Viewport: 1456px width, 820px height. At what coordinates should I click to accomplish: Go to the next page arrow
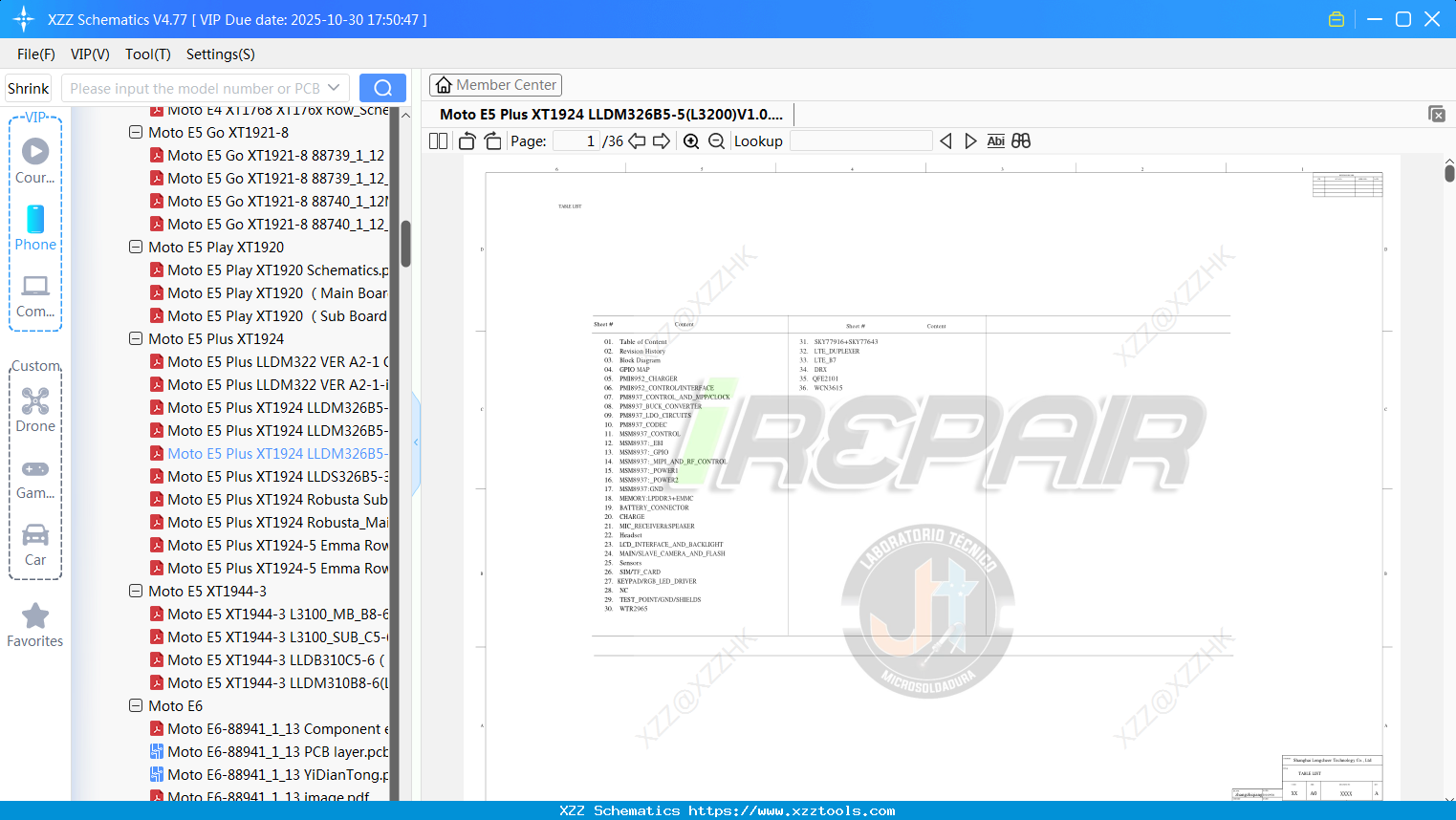coord(662,141)
